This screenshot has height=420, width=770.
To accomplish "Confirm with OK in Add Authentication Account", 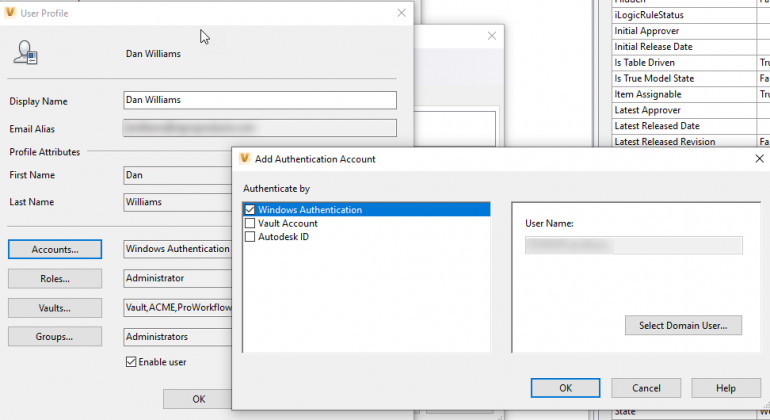I will (x=565, y=388).
